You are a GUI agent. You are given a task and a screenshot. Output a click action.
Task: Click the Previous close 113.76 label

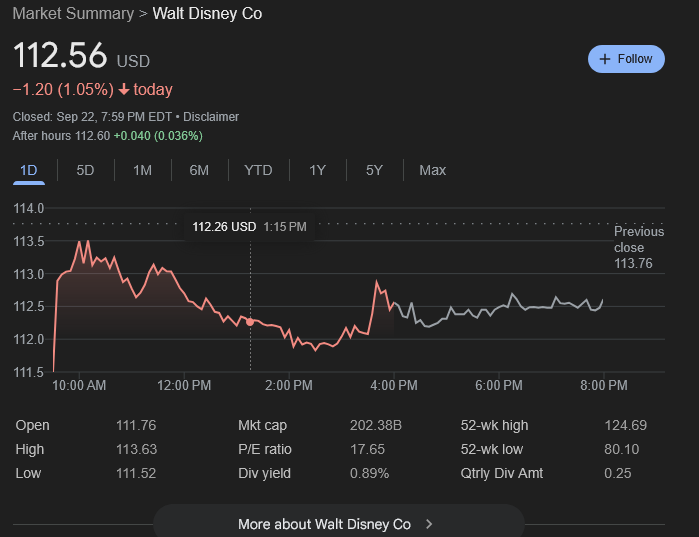point(639,247)
